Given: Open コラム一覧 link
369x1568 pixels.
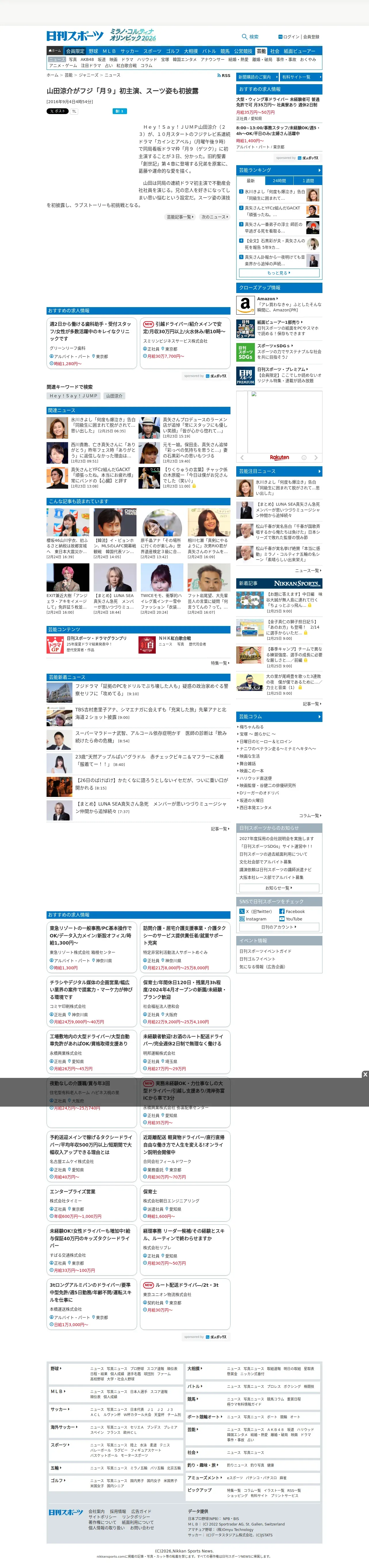Looking at the screenshot, I should 310,816.
